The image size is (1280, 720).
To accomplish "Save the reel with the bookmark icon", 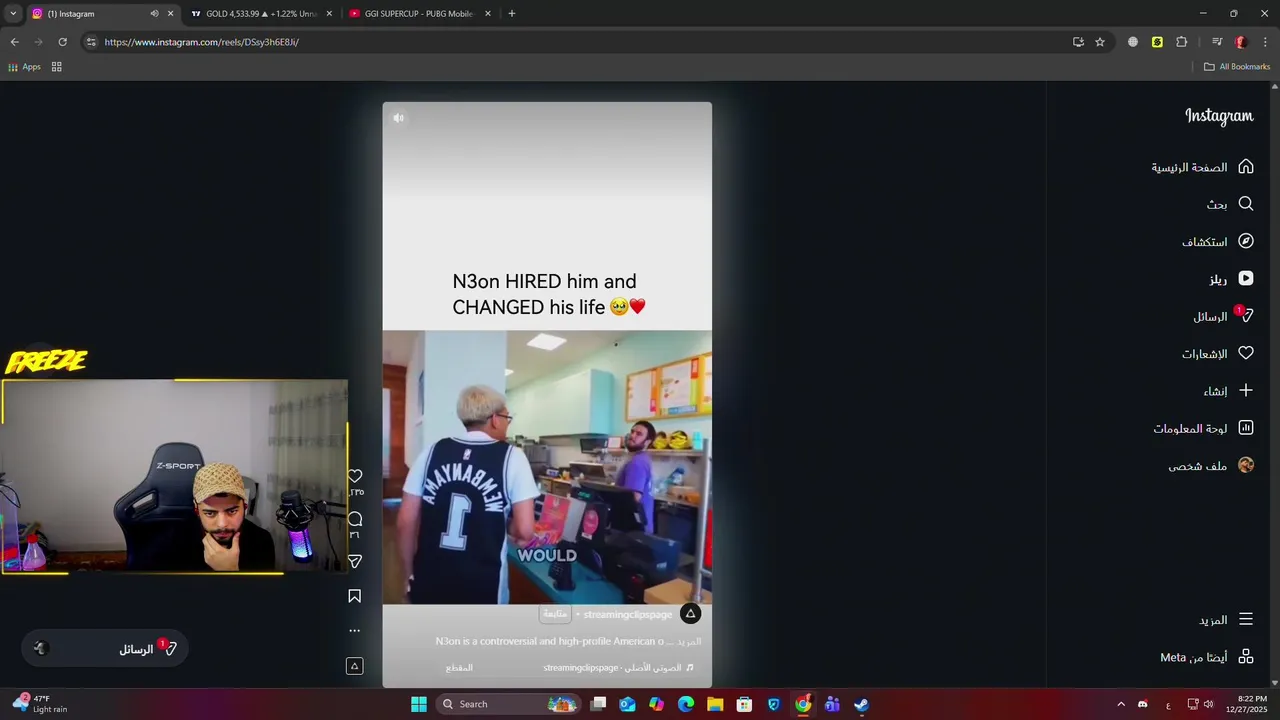I will 354,596.
